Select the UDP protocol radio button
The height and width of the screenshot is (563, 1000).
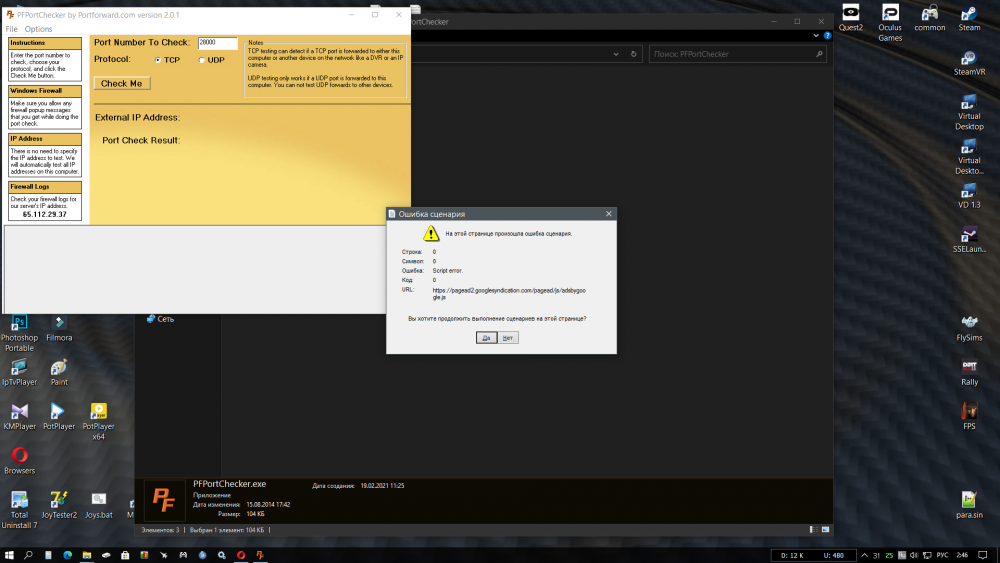click(202, 60)
